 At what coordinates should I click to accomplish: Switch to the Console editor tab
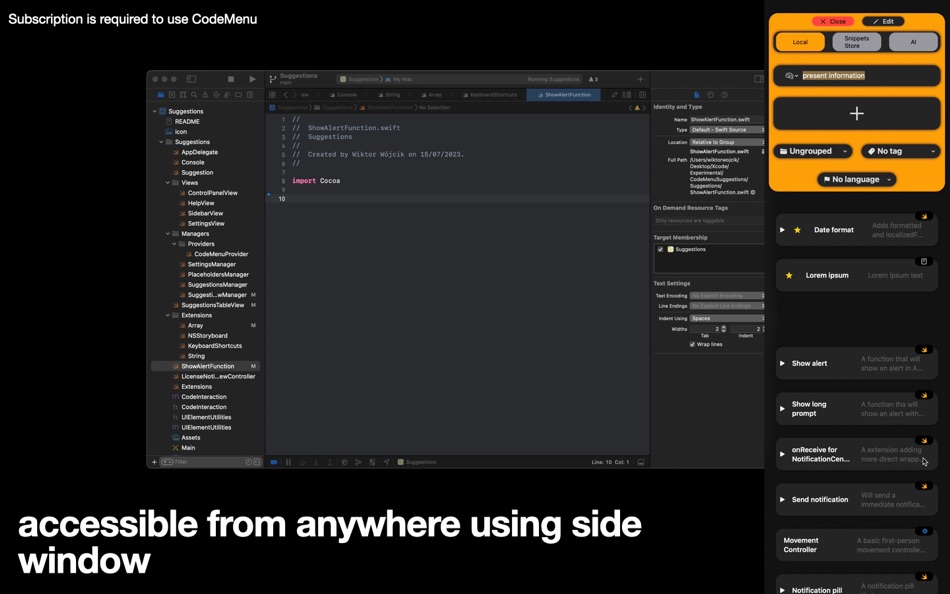coord(344,95)
